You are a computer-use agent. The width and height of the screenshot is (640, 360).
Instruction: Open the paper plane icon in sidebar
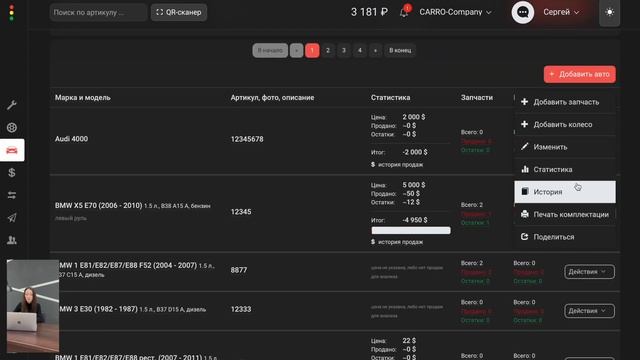[x=12, y=218]
